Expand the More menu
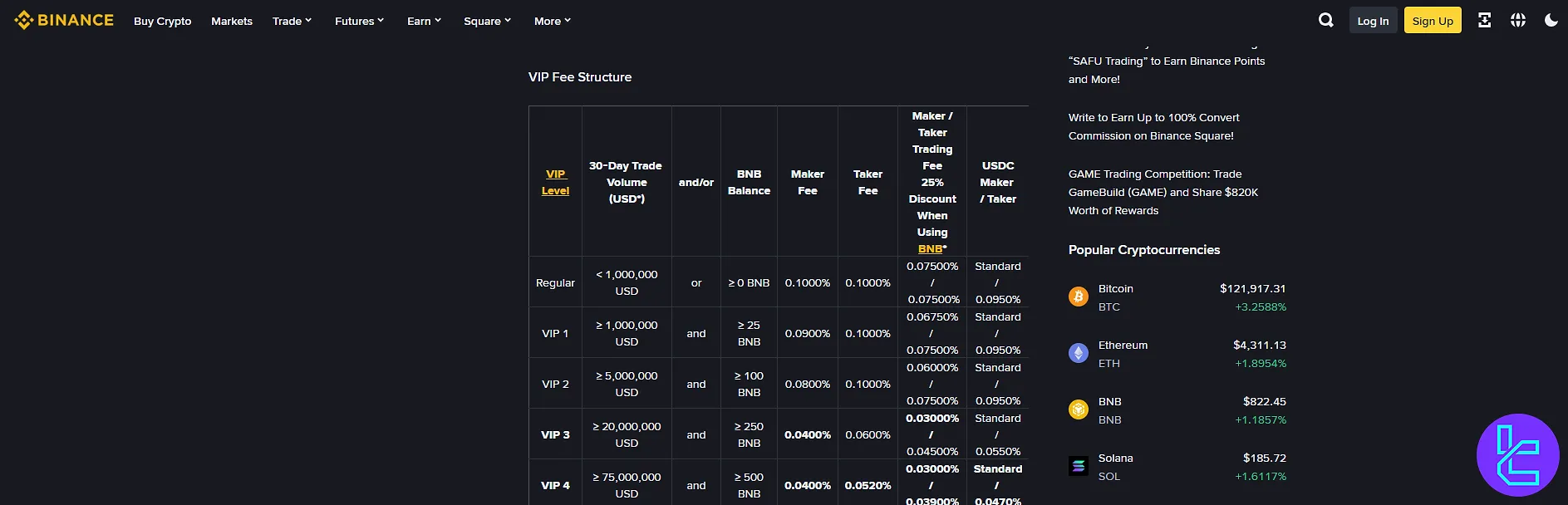 [553, 21]
